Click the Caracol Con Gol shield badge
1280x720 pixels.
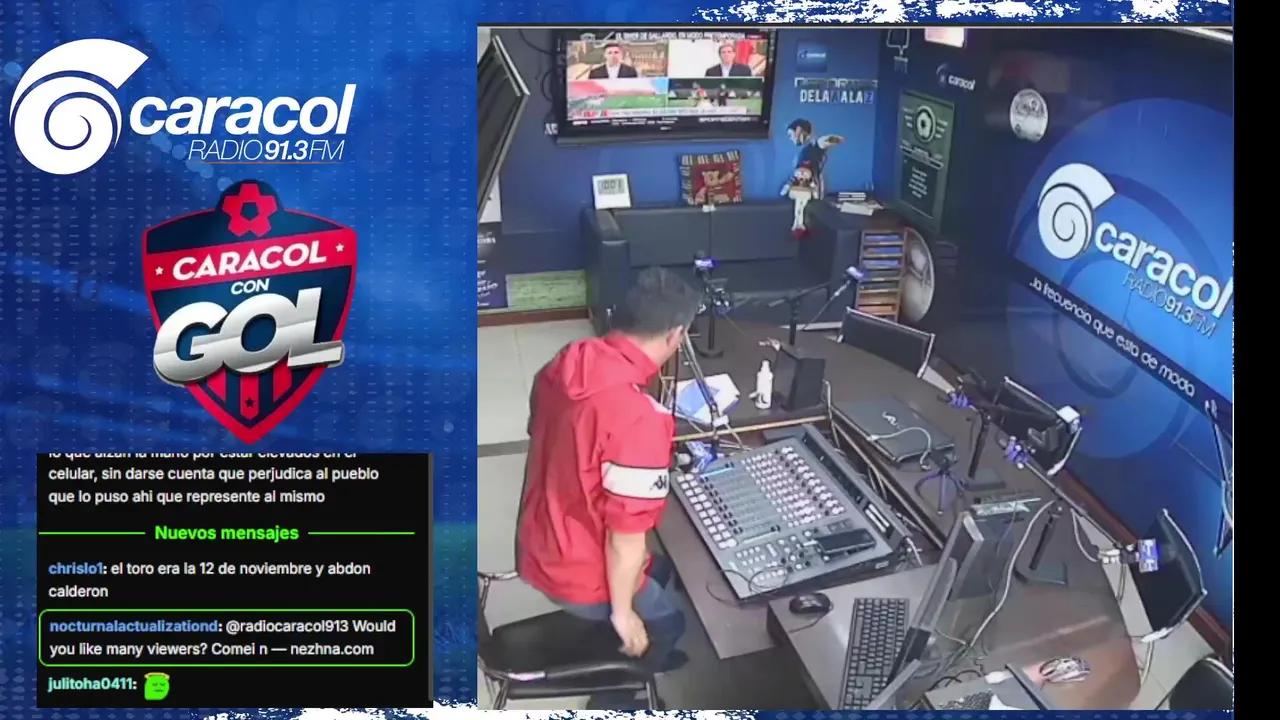[x=249, y=311]
